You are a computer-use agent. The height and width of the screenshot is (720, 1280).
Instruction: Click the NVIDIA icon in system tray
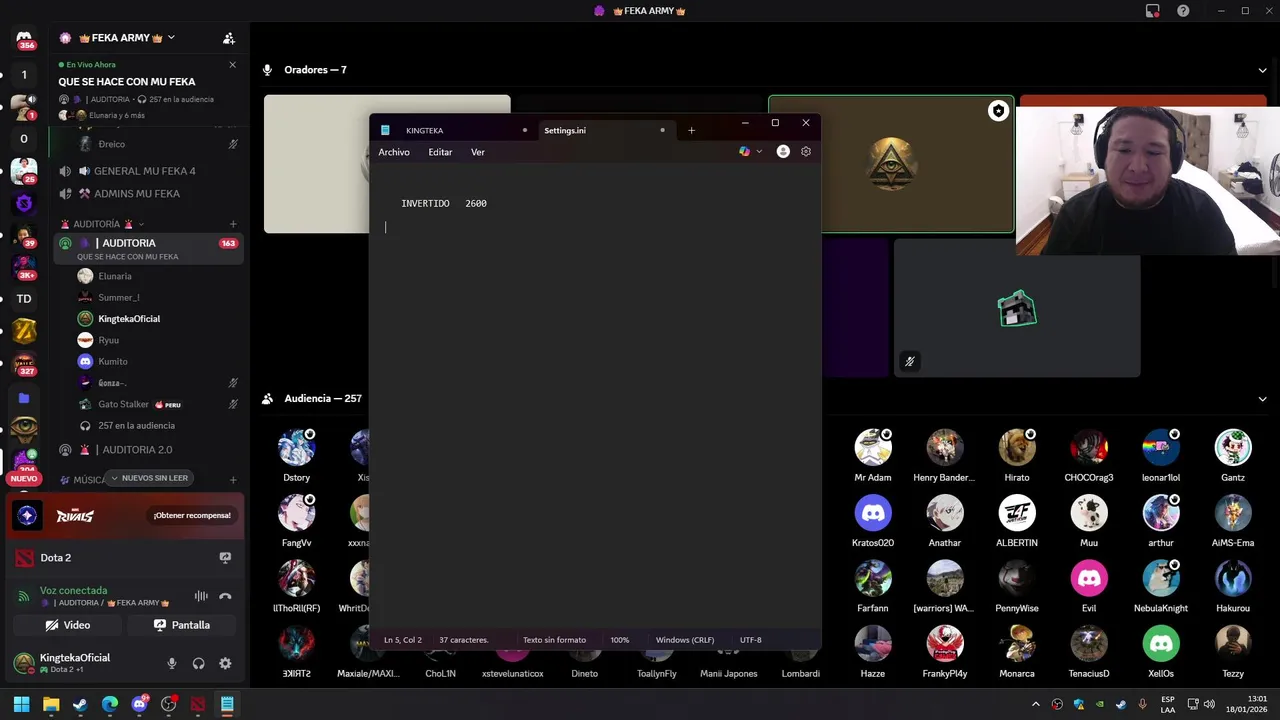coord(1099,704)
